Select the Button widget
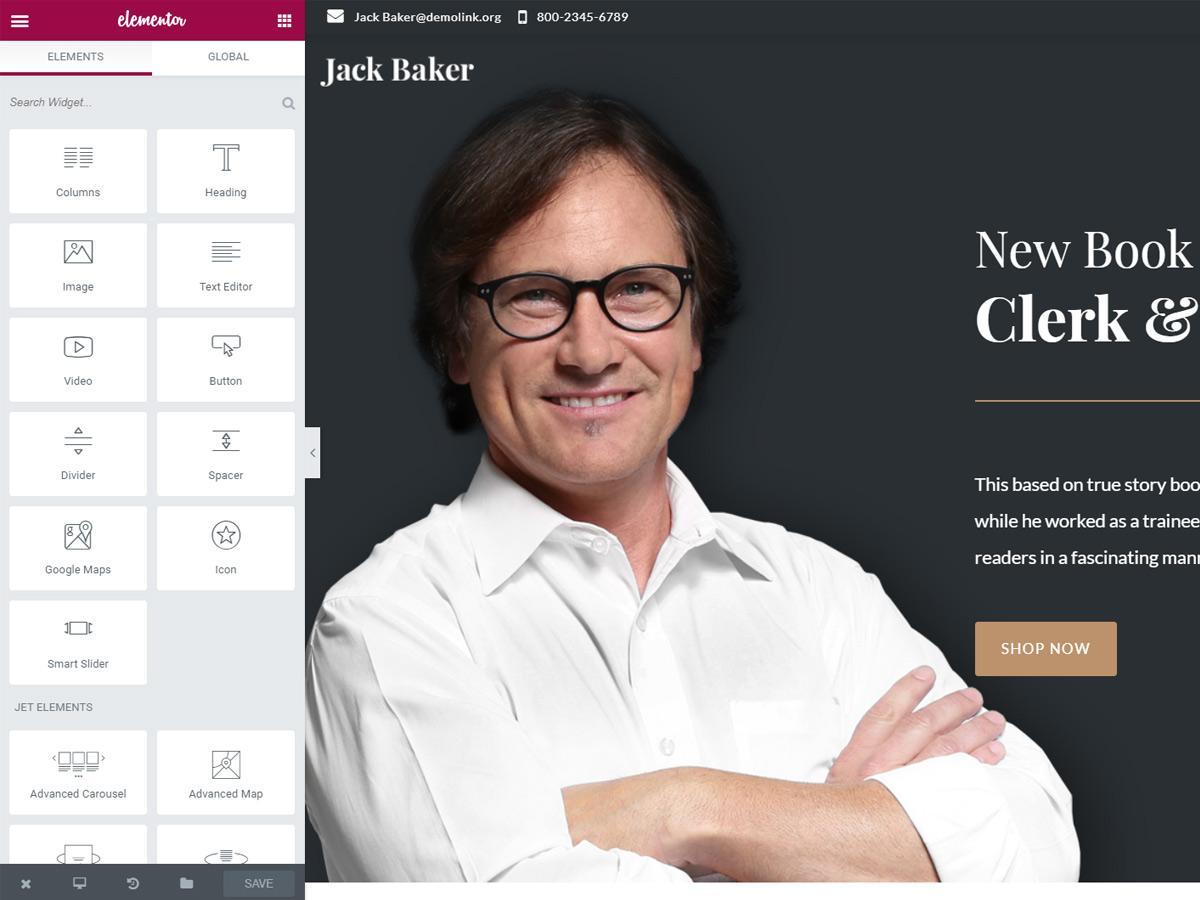The height and width of the screenshot is (900, 1200). (x=226, y=360)
